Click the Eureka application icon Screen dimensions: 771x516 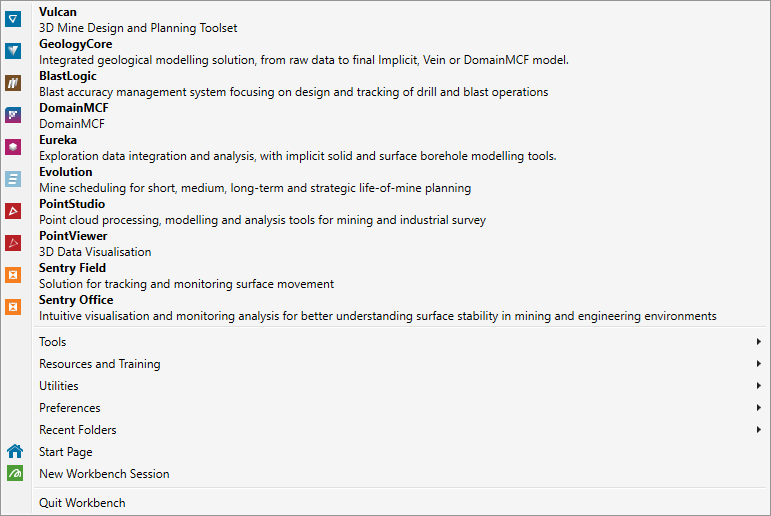point(13,147)
